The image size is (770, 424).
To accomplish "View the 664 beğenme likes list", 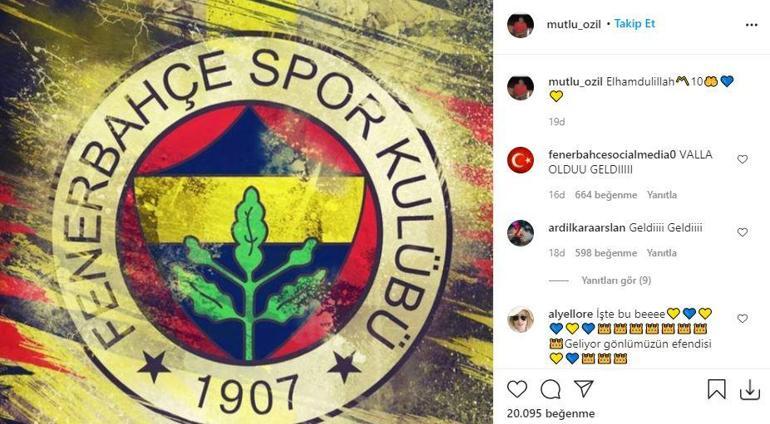I will [606, 195].
